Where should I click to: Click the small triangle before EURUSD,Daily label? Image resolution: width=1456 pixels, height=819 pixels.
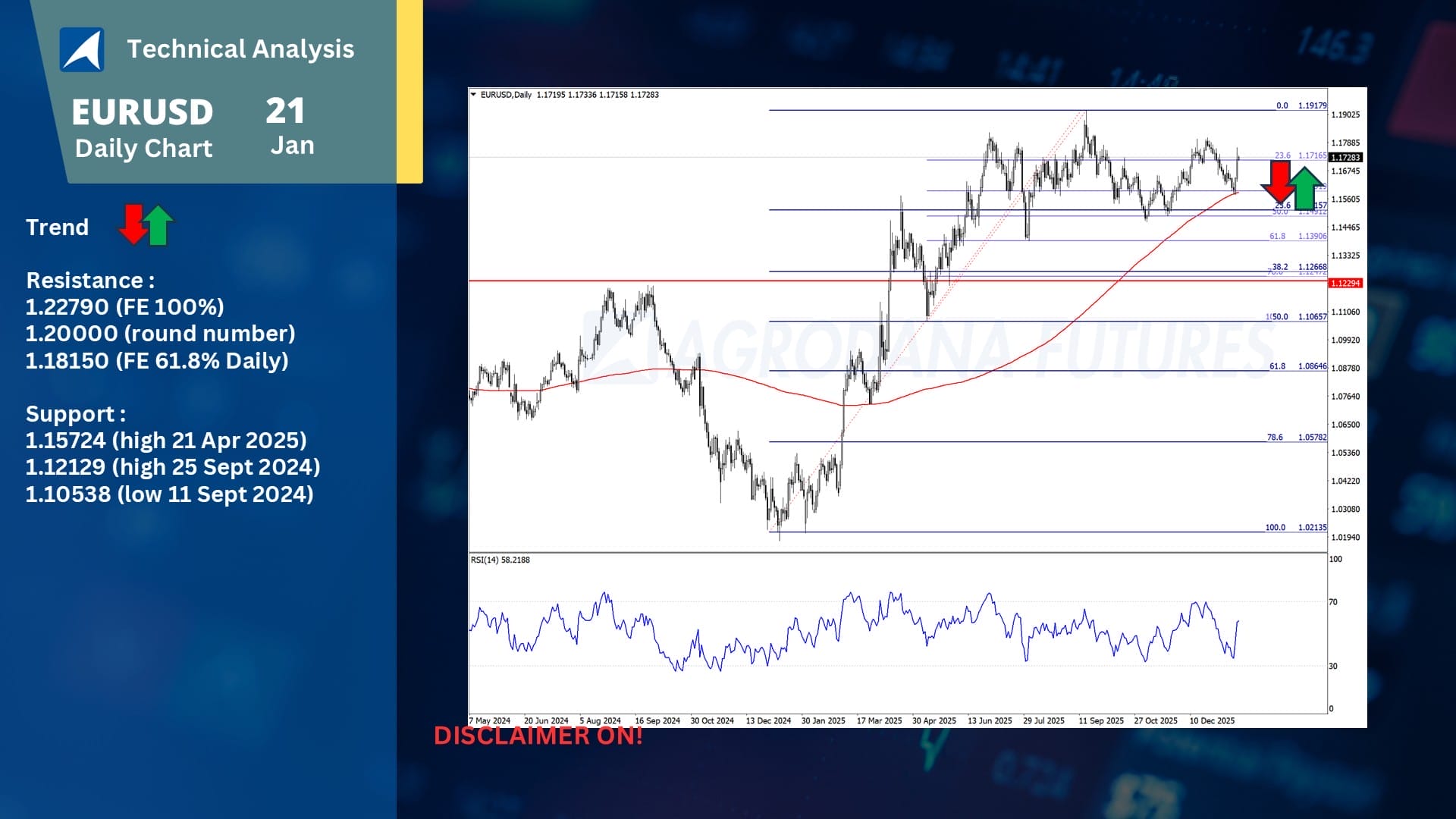[473, 95]
